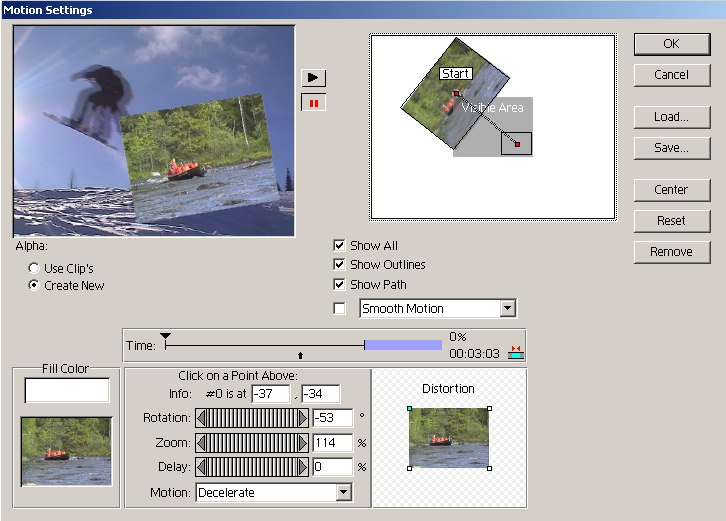Click the X position field showing -37
Image resolution: width=726 pixels, height=521 pixels.
pos(271,394)
